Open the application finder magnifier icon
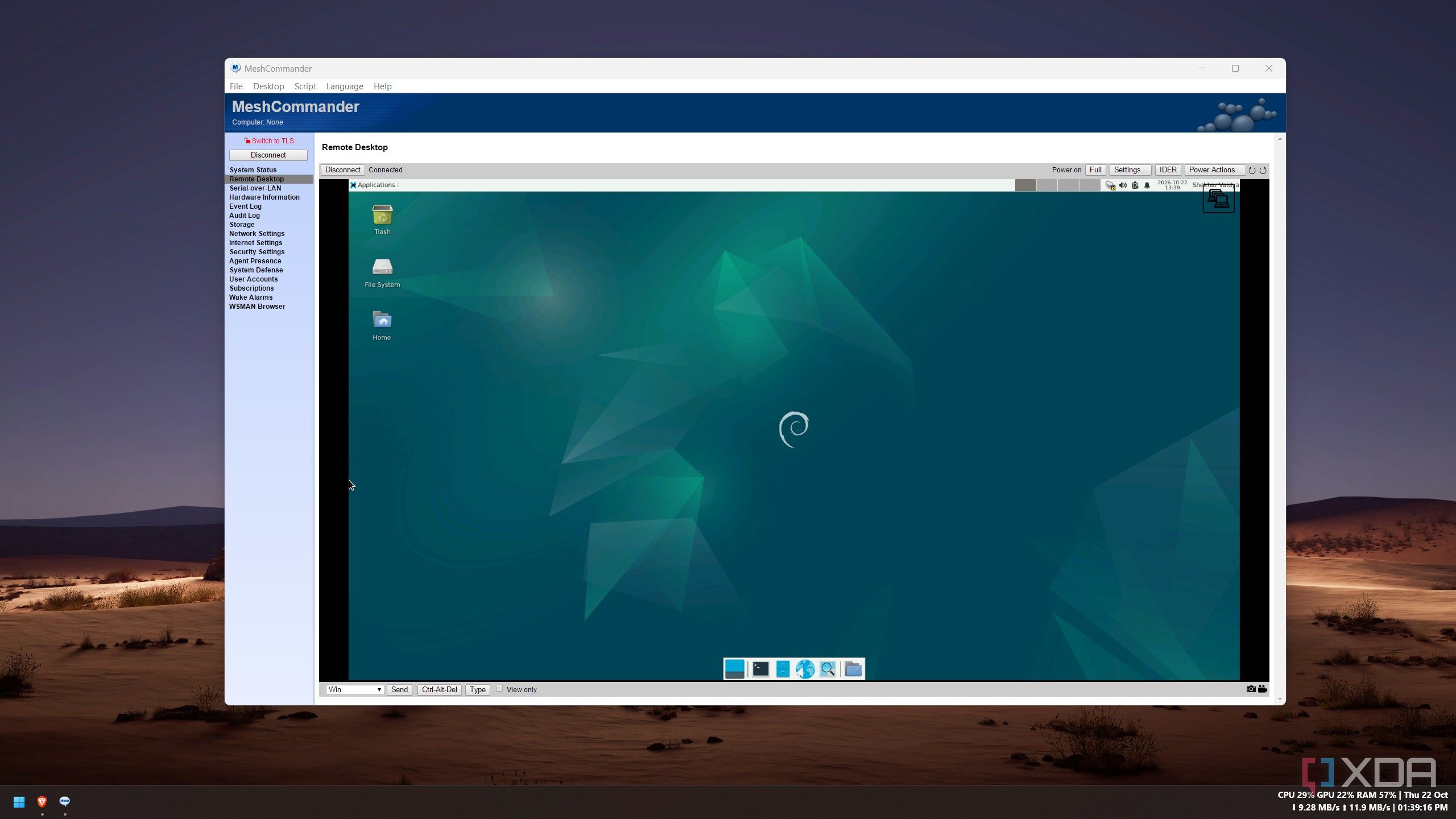 pyautogui.click(x=828, y=669)
